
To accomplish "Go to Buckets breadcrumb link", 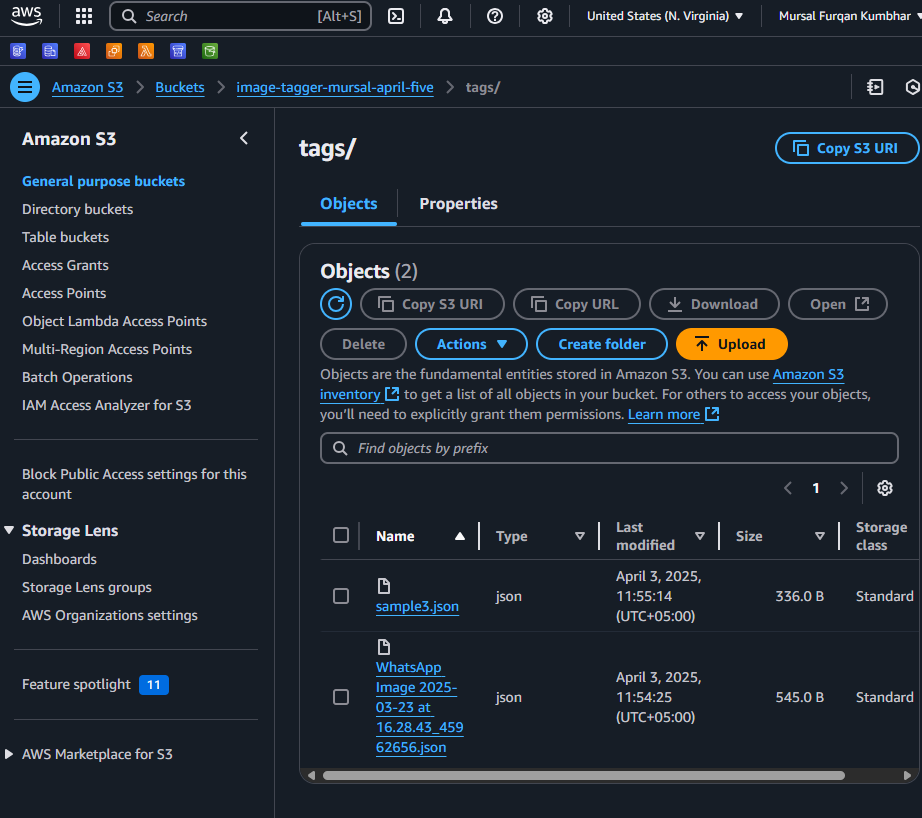I will tap(180, 87).
